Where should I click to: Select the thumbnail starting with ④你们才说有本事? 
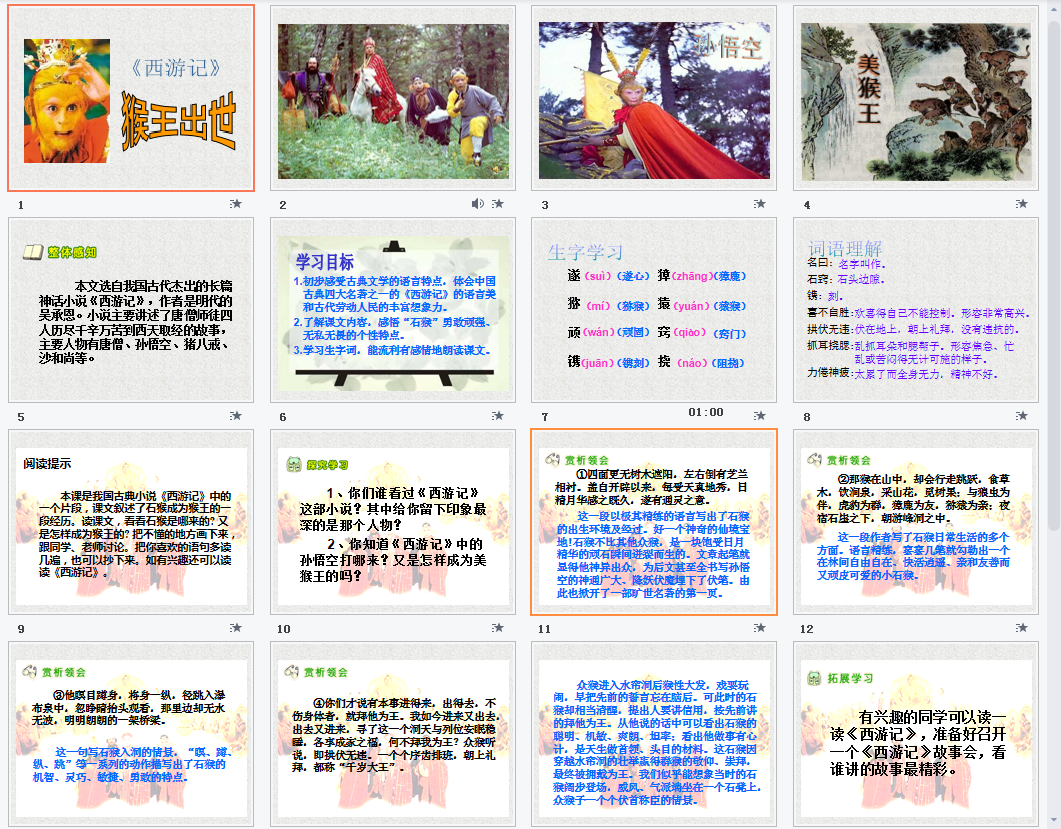point(393,734)
